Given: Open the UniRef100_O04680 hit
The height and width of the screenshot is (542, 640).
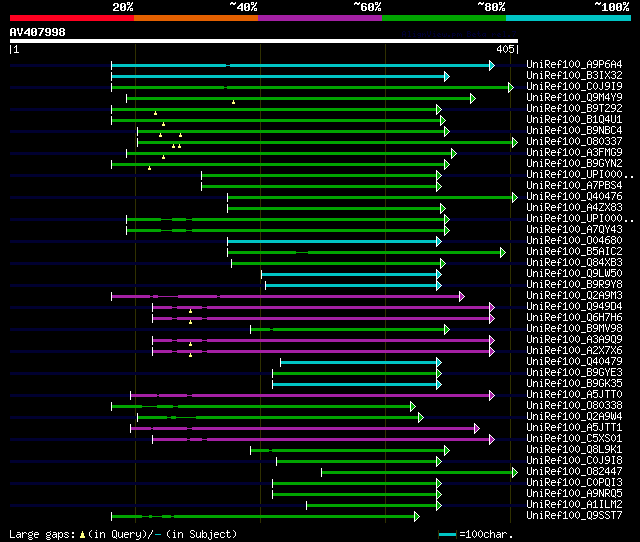Looking at the screenshot, I should tap(574, 241).
